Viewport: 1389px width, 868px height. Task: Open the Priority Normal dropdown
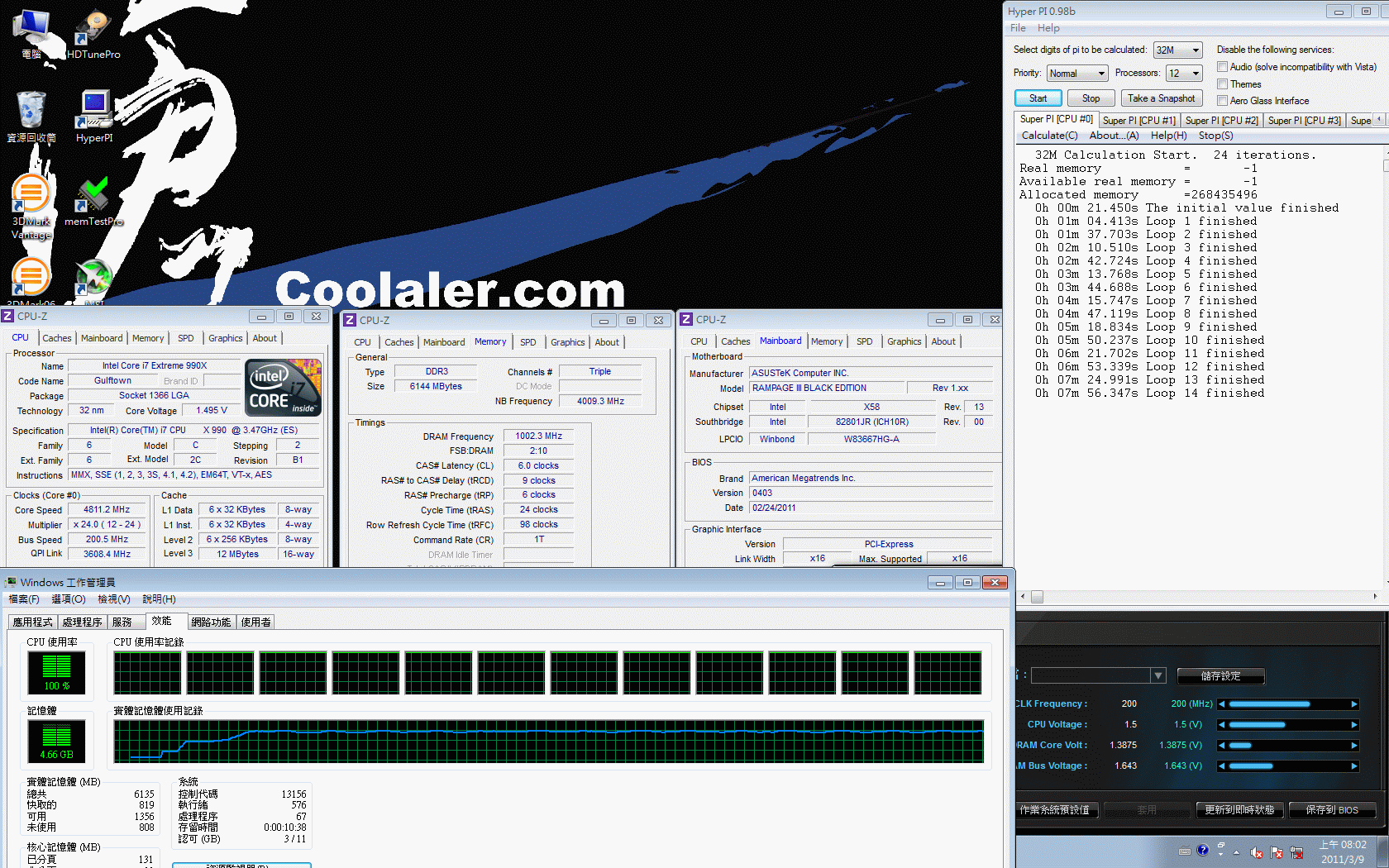click(x=1076, y=74)
